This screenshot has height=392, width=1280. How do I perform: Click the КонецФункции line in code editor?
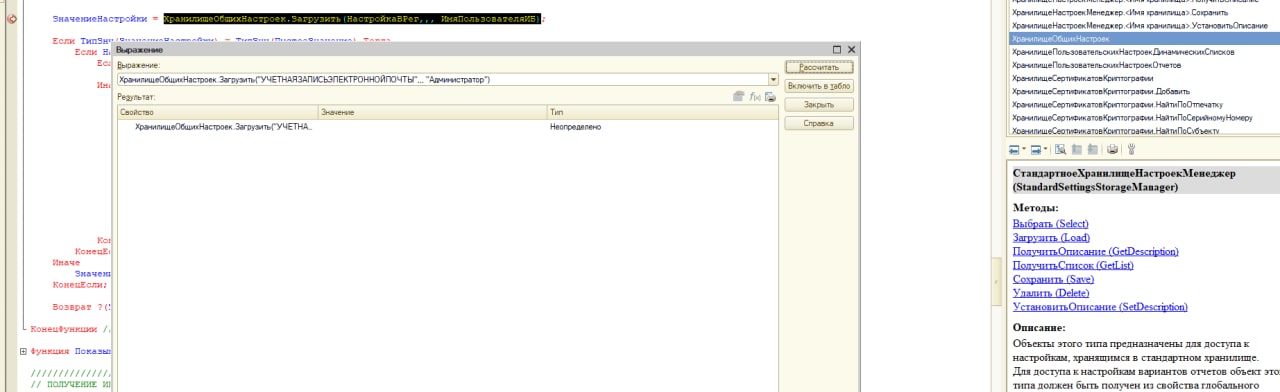point(65,329)
